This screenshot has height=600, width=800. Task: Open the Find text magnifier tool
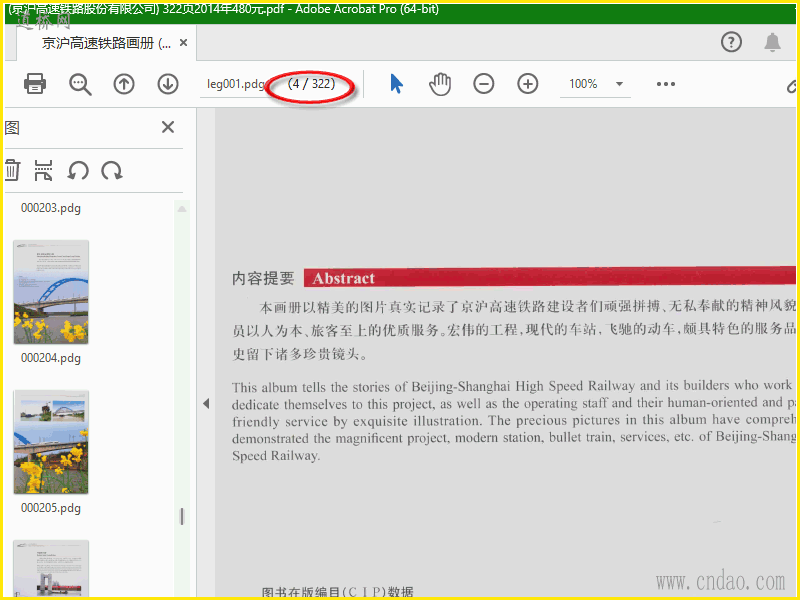[x=80, y=84]
